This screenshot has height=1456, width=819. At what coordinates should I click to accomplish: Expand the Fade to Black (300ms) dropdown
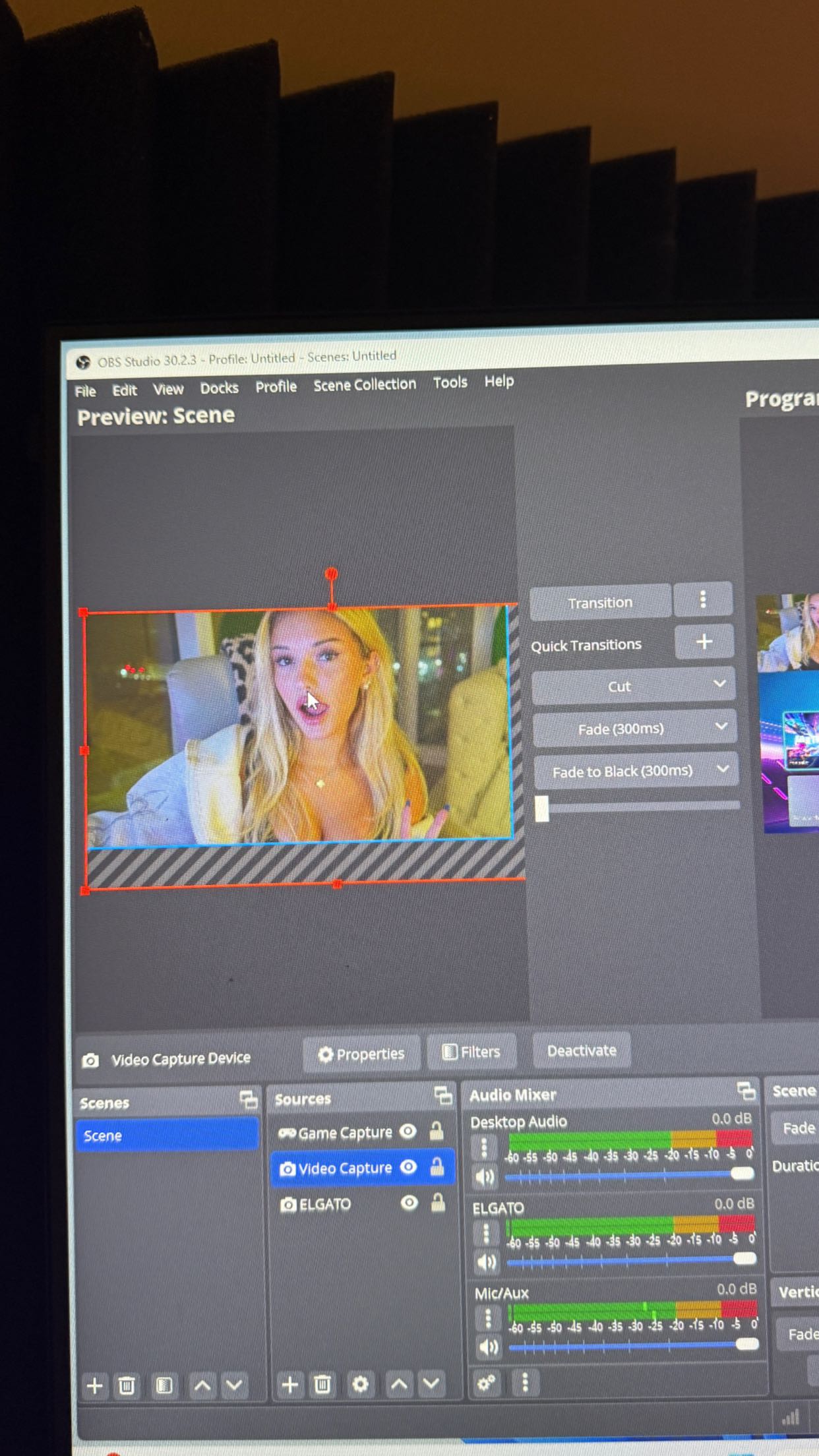[x=723, y=769]
